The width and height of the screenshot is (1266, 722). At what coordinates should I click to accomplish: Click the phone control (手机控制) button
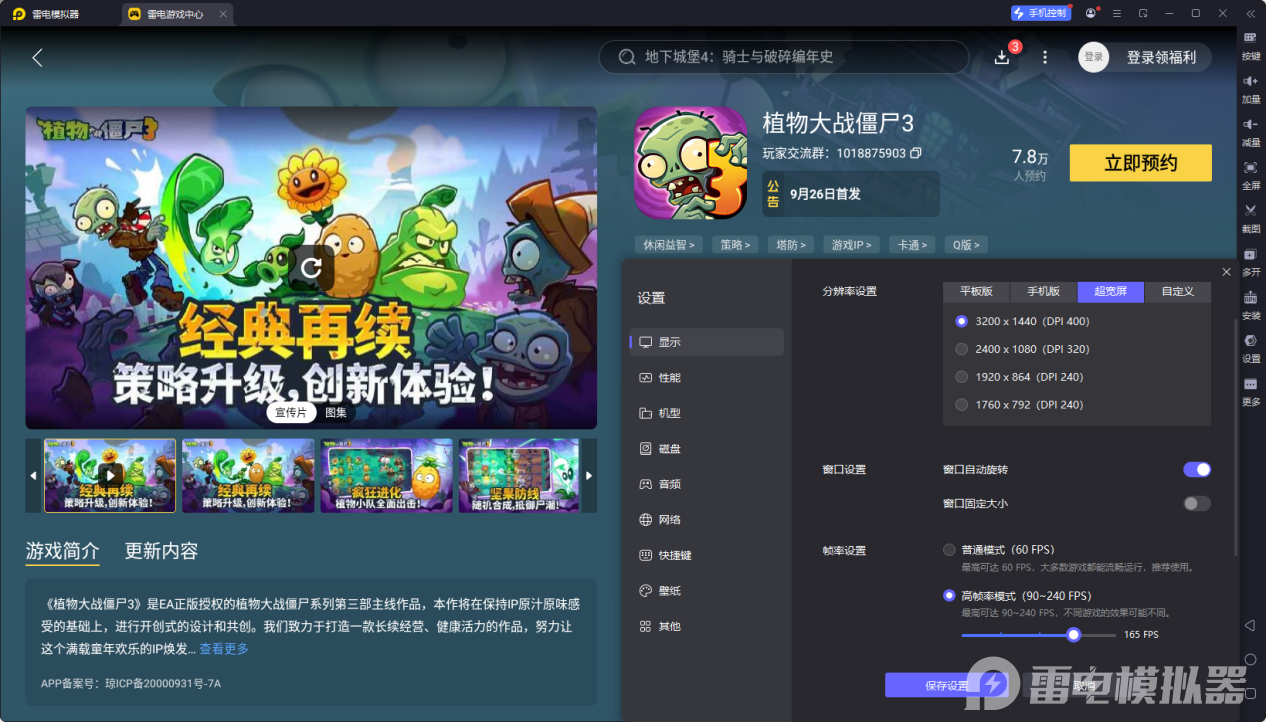coord(1040,13)
